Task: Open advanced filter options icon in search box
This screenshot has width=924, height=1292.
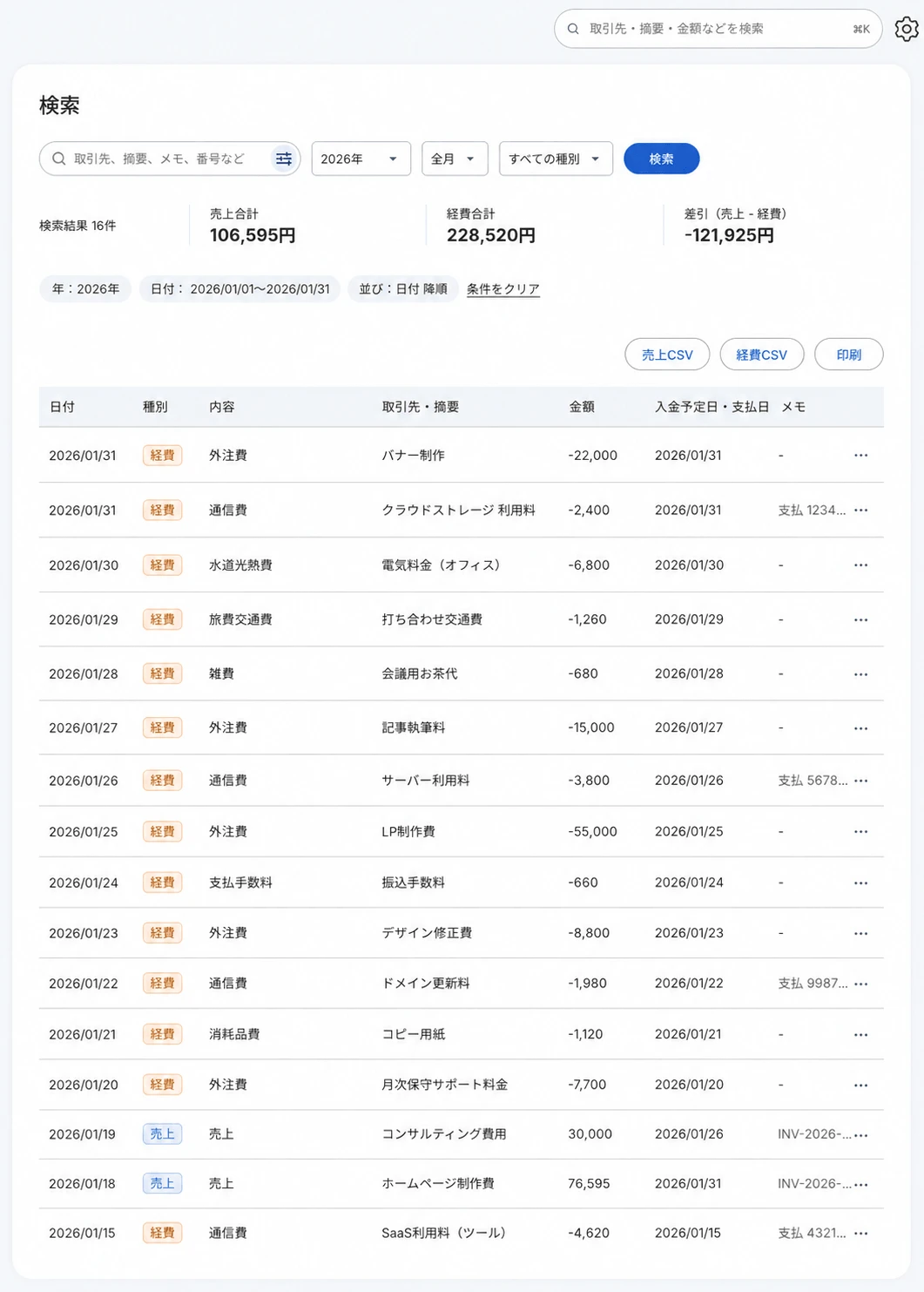Action: [284, 159]
